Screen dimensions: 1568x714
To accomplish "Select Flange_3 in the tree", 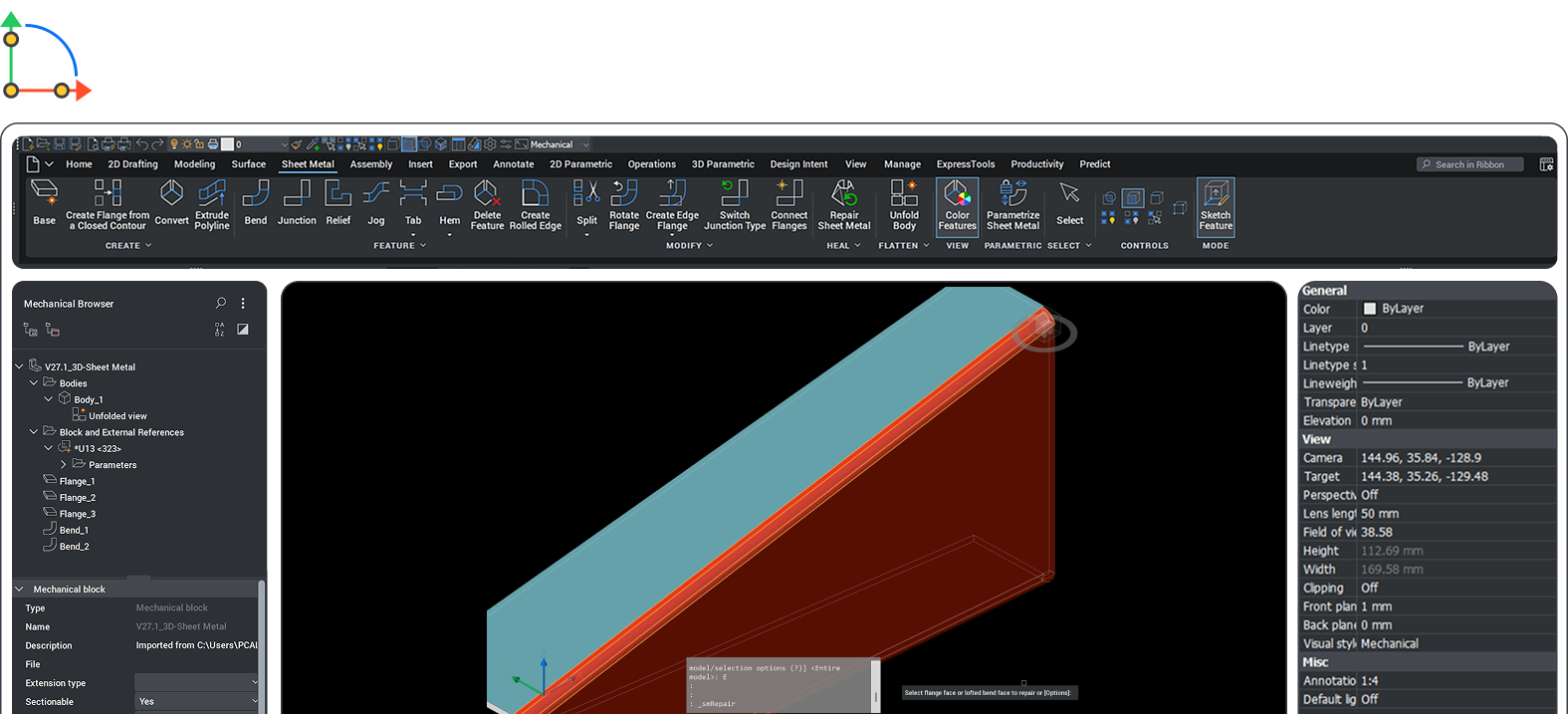I will [x=69, y=514].
